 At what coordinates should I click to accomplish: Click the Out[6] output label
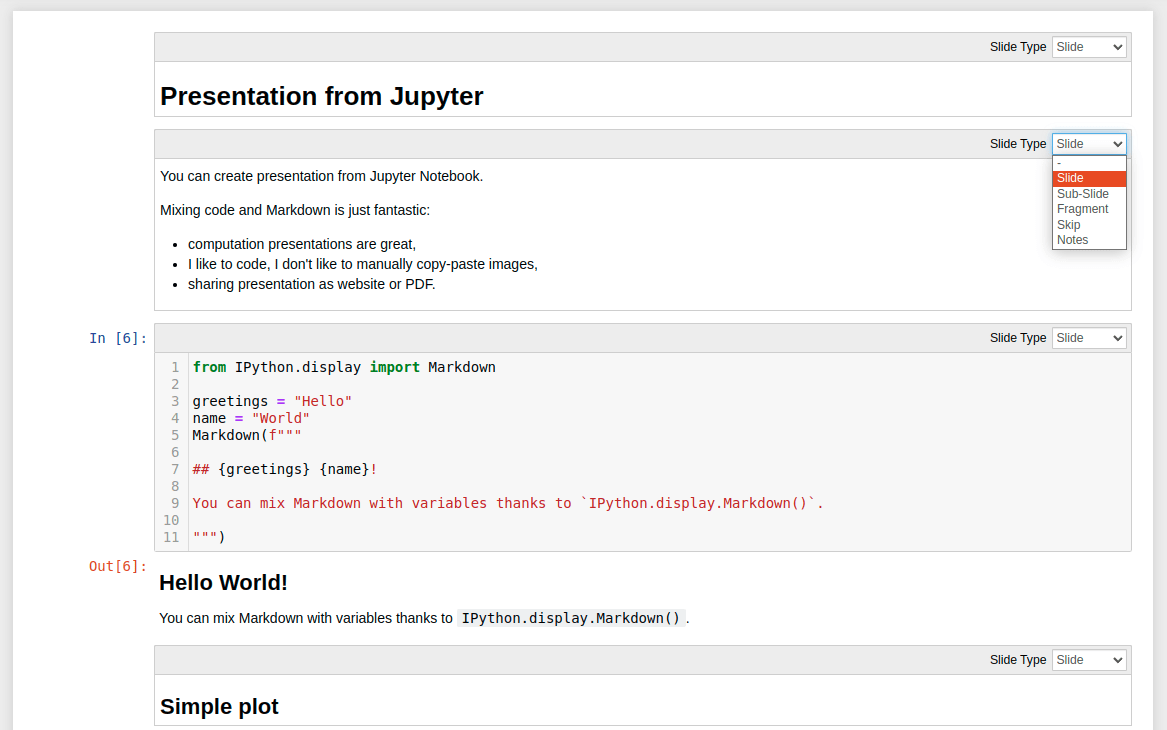pyautogui.click(x=117, y=566)
